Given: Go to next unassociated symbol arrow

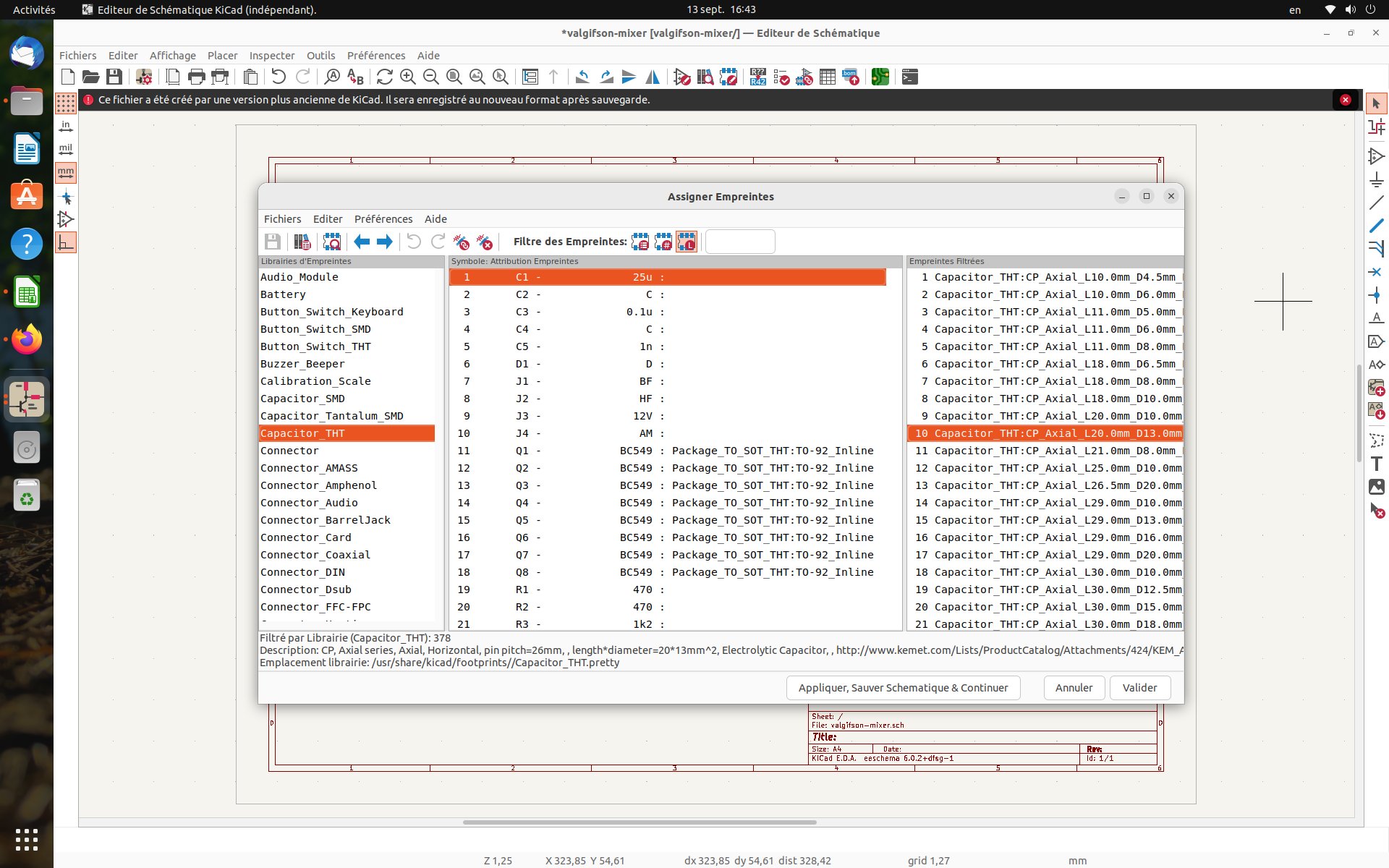Looking at the screenshot, I should 385,242.
